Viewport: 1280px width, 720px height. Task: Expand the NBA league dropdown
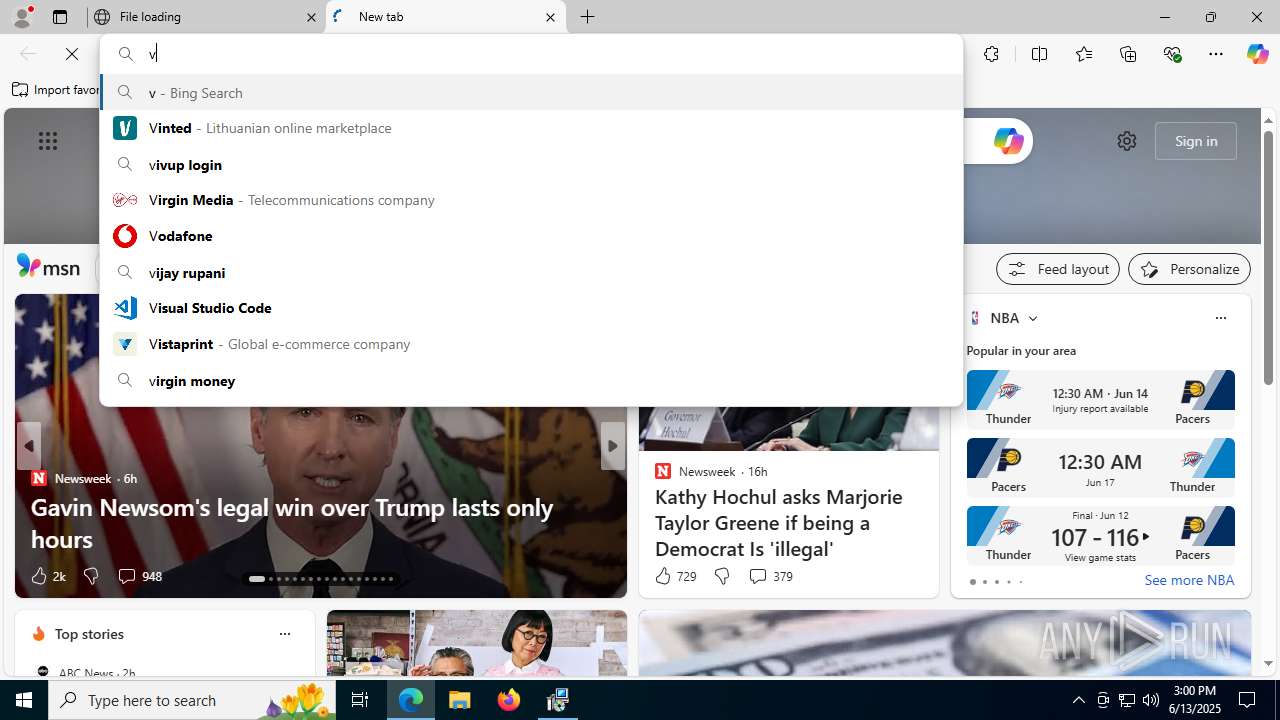[x=1033, y=318]
